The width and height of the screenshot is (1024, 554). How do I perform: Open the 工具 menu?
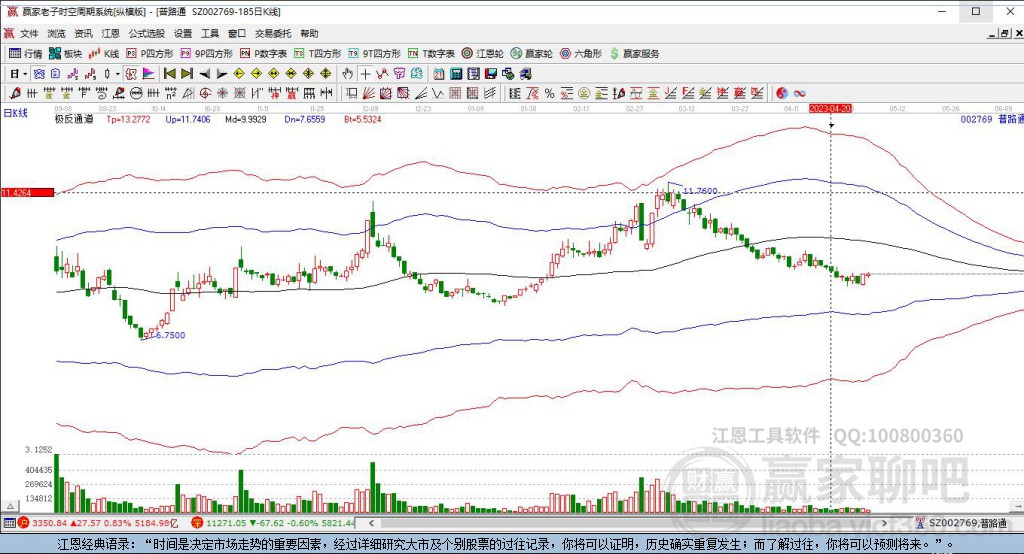tap(210, 33)
